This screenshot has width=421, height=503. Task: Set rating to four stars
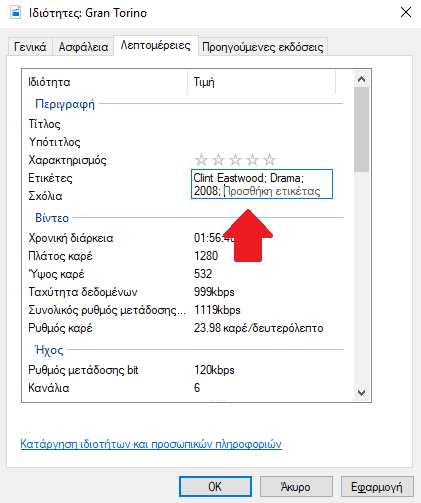click(252, 160)
